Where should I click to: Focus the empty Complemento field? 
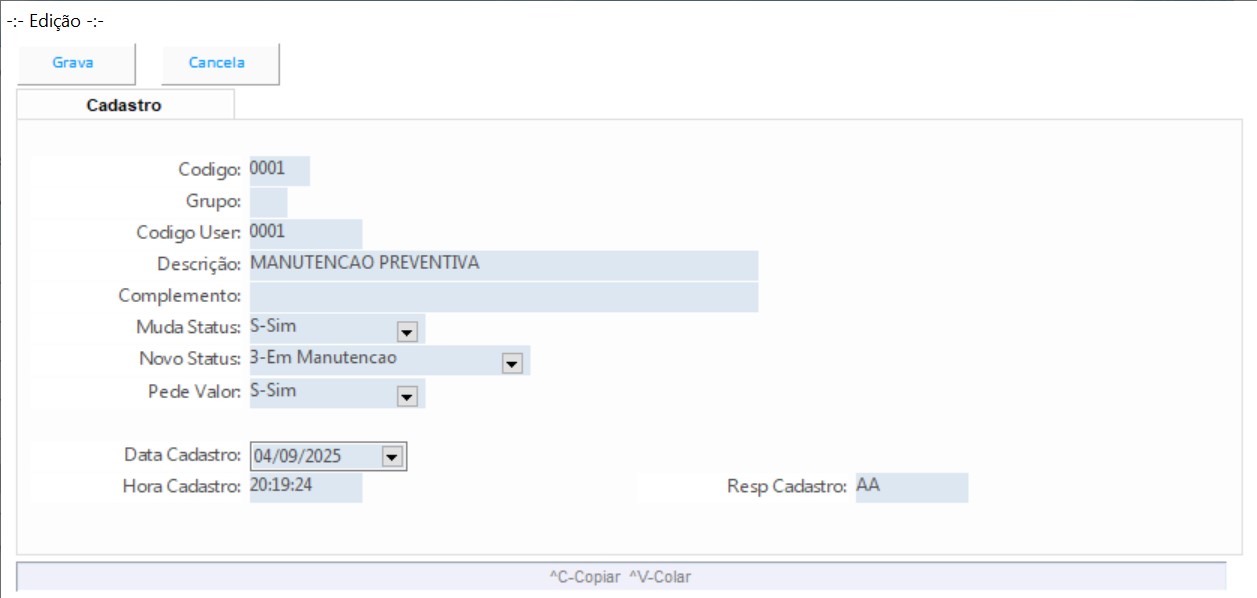tap(503, 297)
